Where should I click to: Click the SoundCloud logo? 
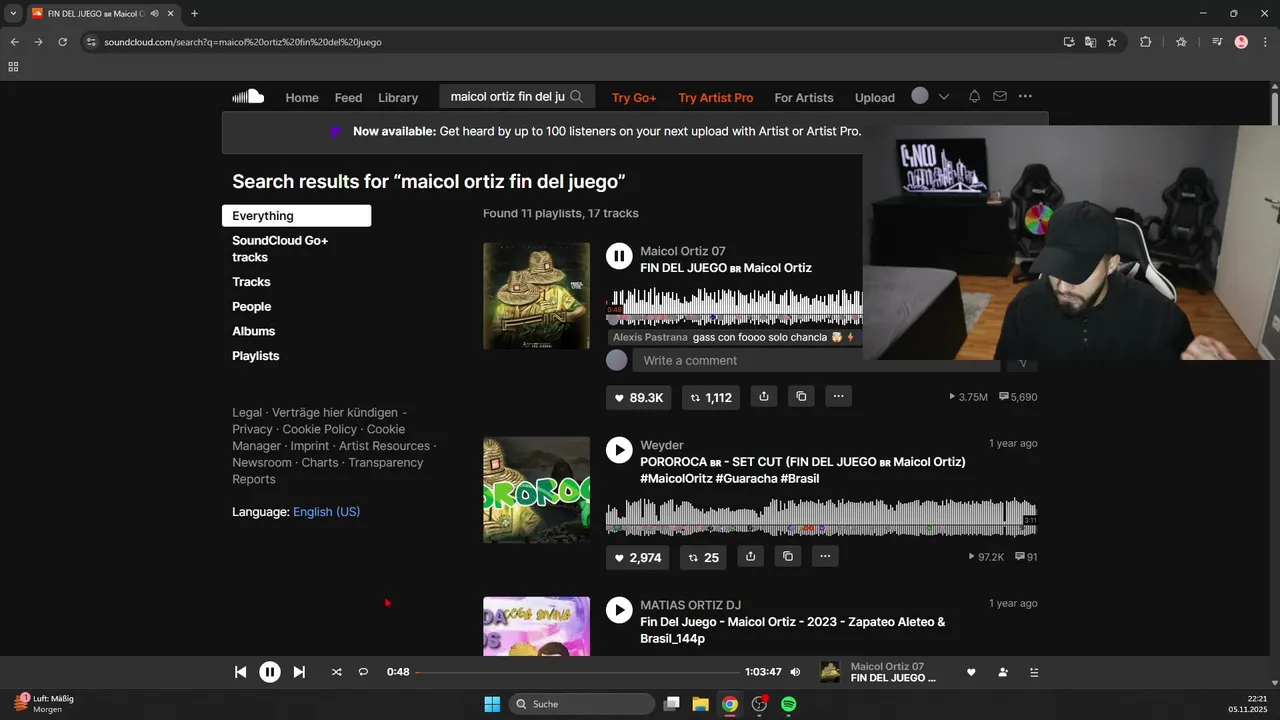tap(248, 97)
